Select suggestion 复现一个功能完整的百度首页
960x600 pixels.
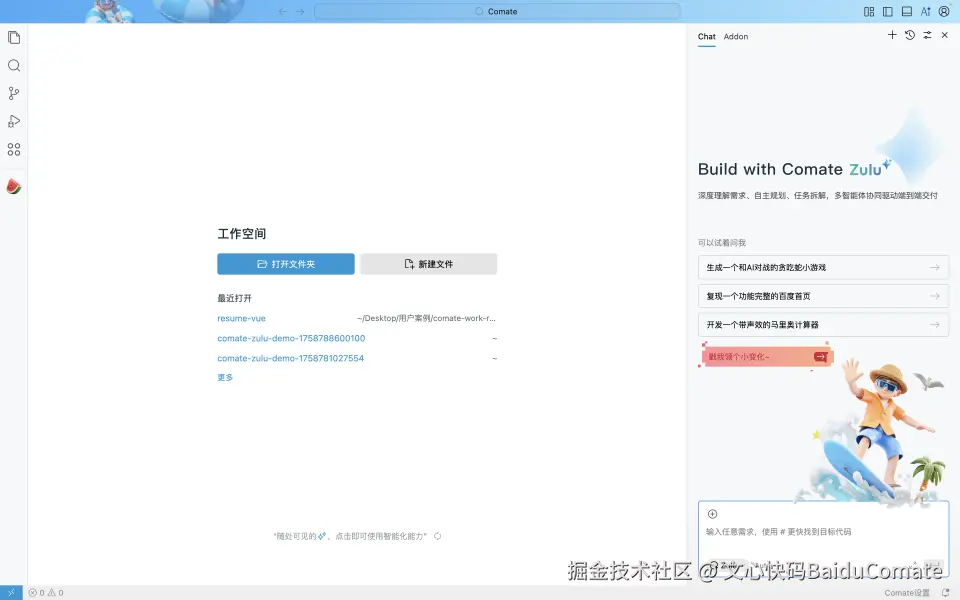823,296
